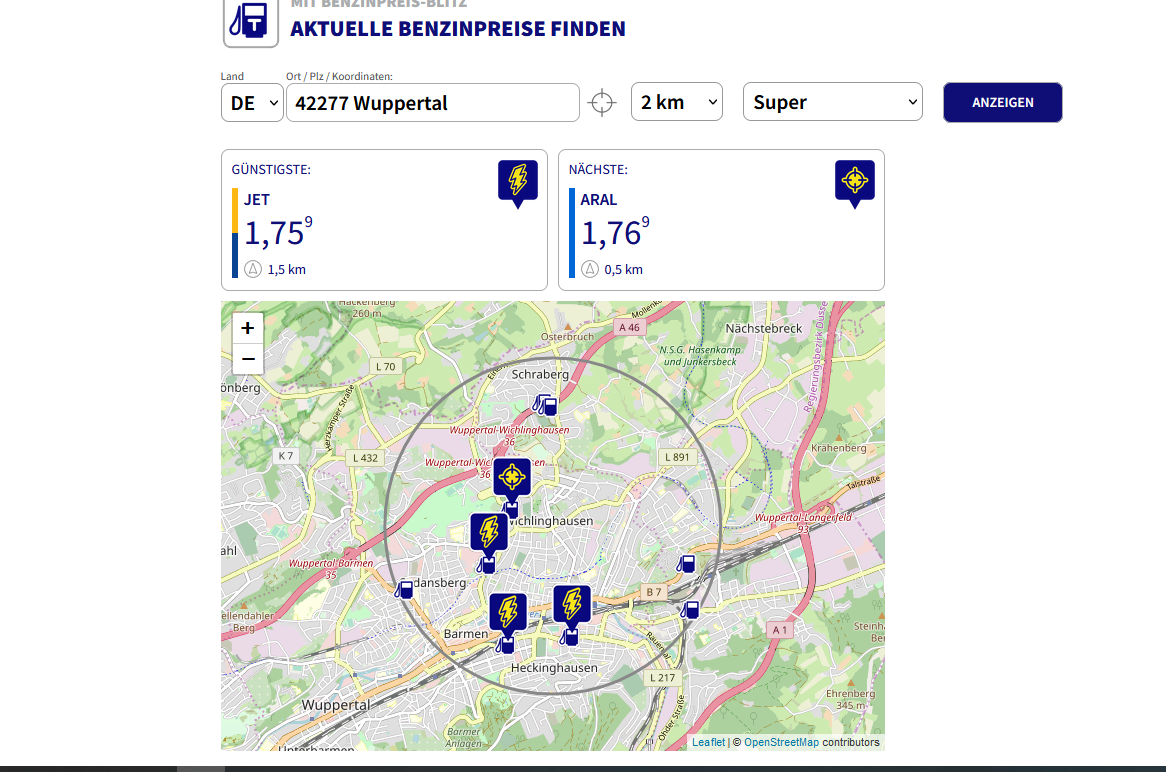Select the crosshair nearest-station marker on the map
Screen dimensions: 1166x772
(x=512, y=477)
